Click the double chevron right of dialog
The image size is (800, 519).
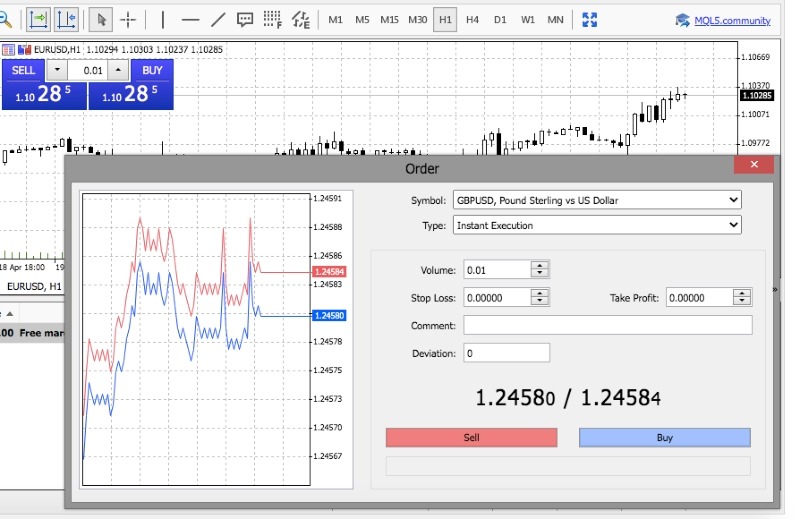click(x=775, y=289)
